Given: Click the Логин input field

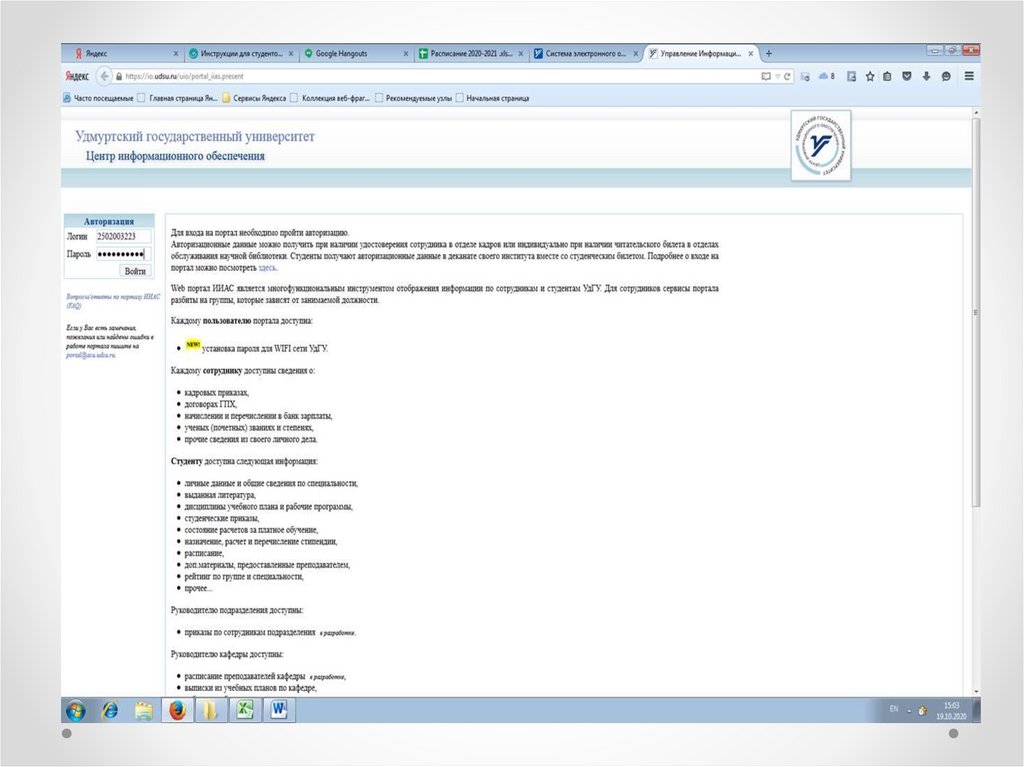Looking at the screenshot, I should [123, 237].
